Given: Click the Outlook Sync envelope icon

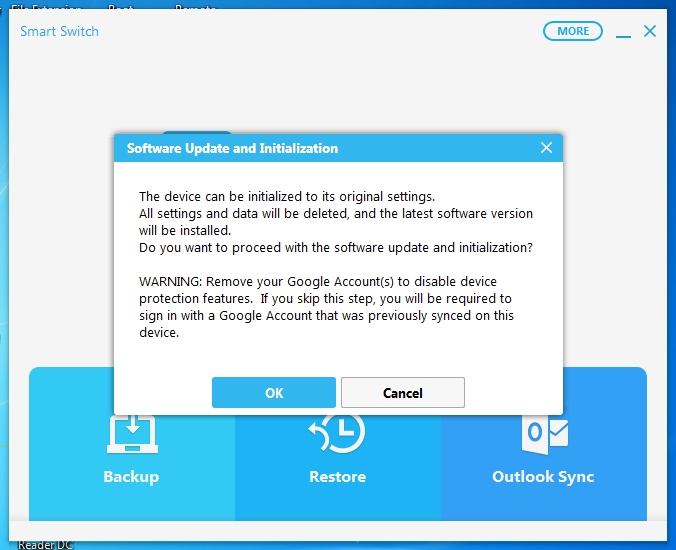Looking at the screenshot, I should click(545, 434).
